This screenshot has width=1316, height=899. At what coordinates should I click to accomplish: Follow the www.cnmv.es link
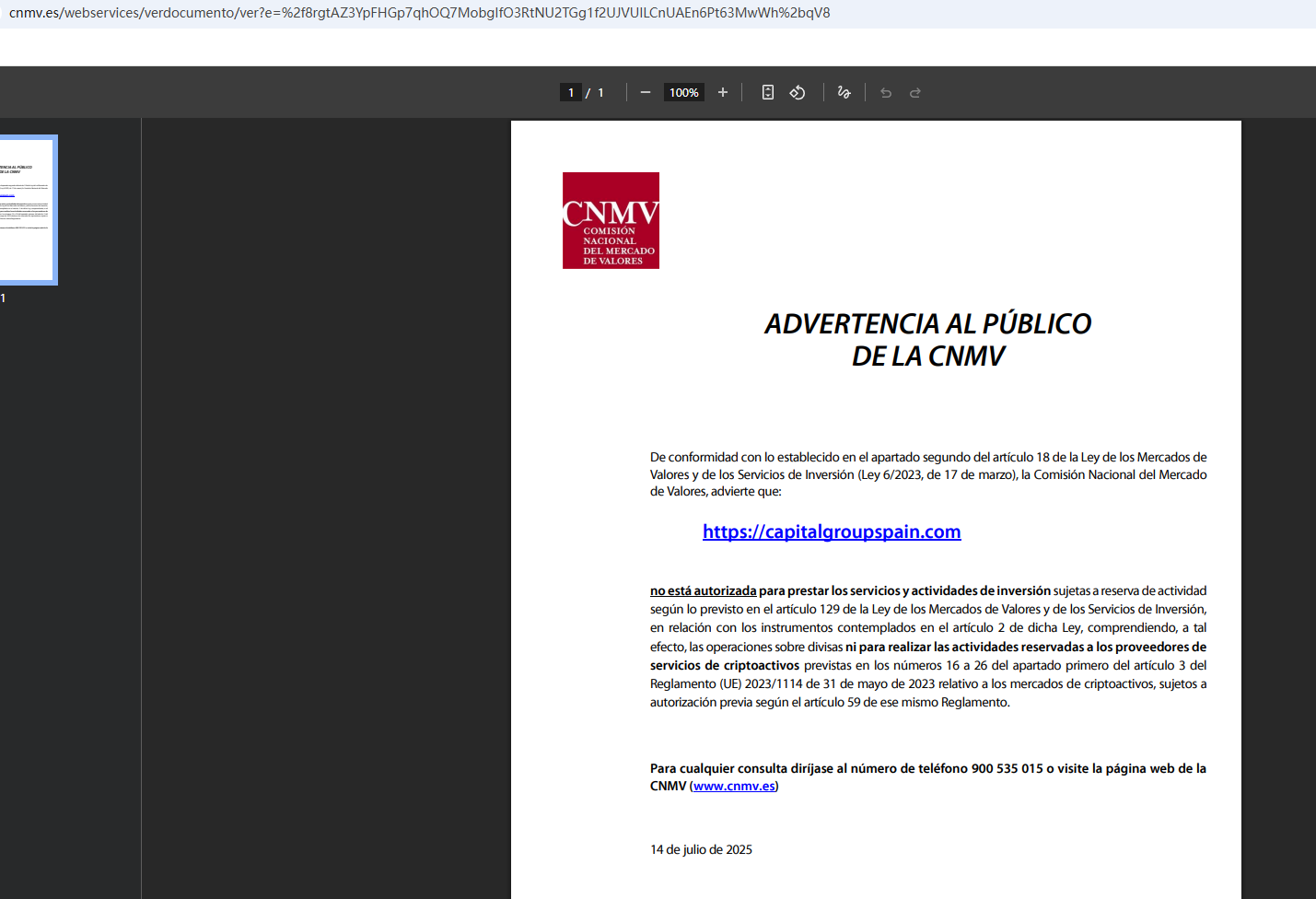click(734, 786)
